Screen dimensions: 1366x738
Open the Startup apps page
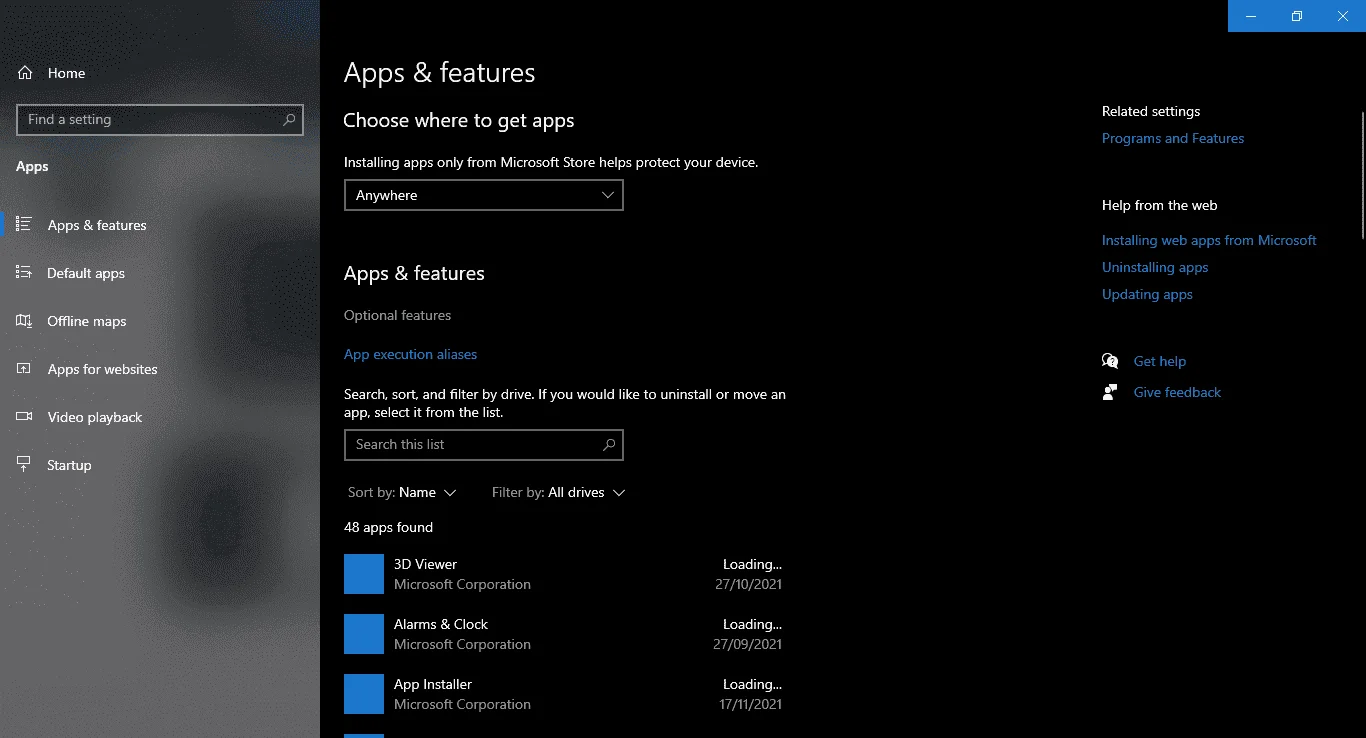(69, 465)
